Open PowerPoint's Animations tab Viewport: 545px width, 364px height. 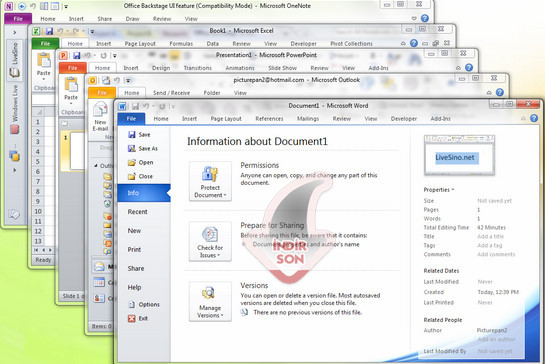(x=240, y=68)
